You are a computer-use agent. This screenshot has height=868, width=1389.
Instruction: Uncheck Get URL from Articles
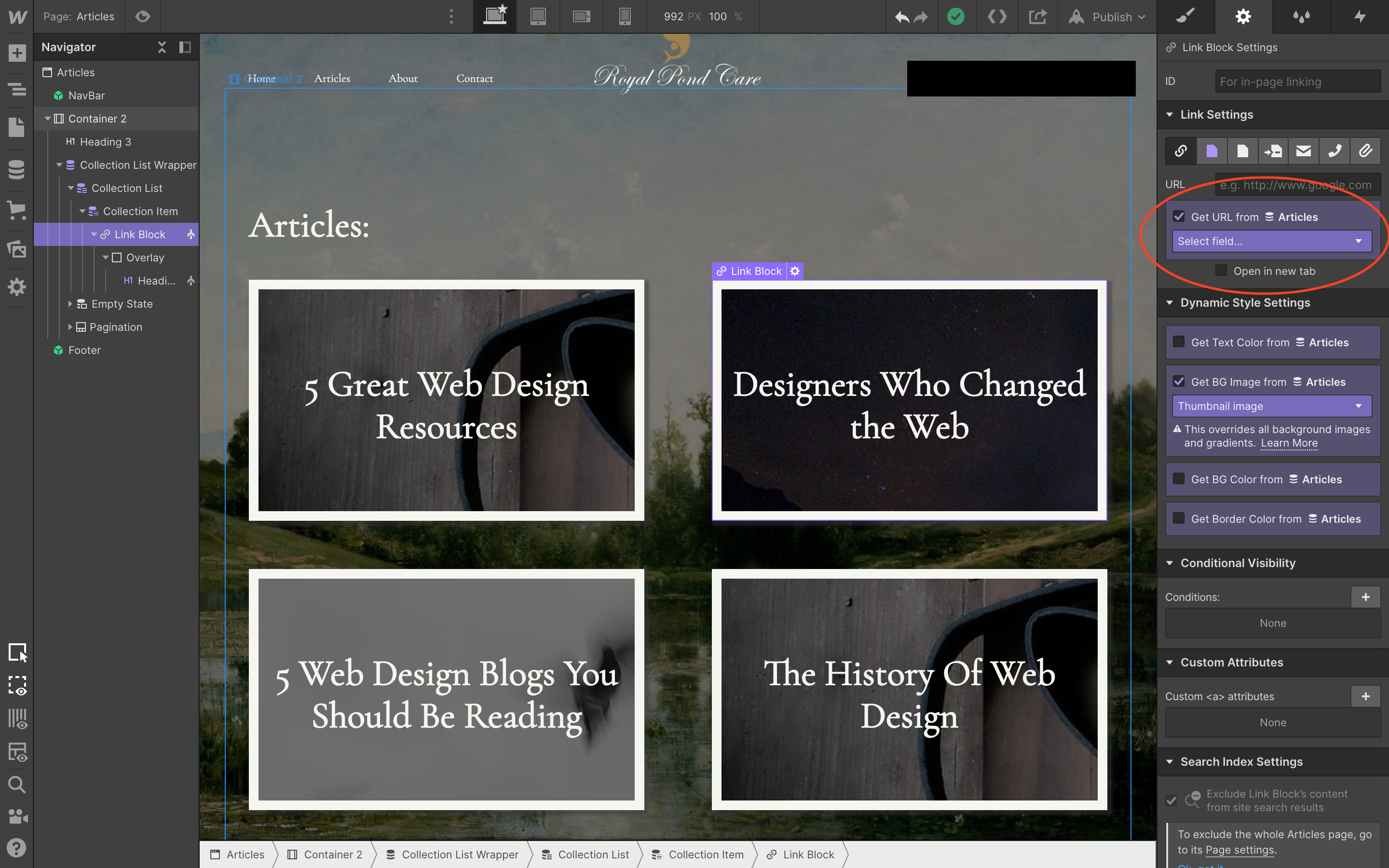coord(1180,217)
